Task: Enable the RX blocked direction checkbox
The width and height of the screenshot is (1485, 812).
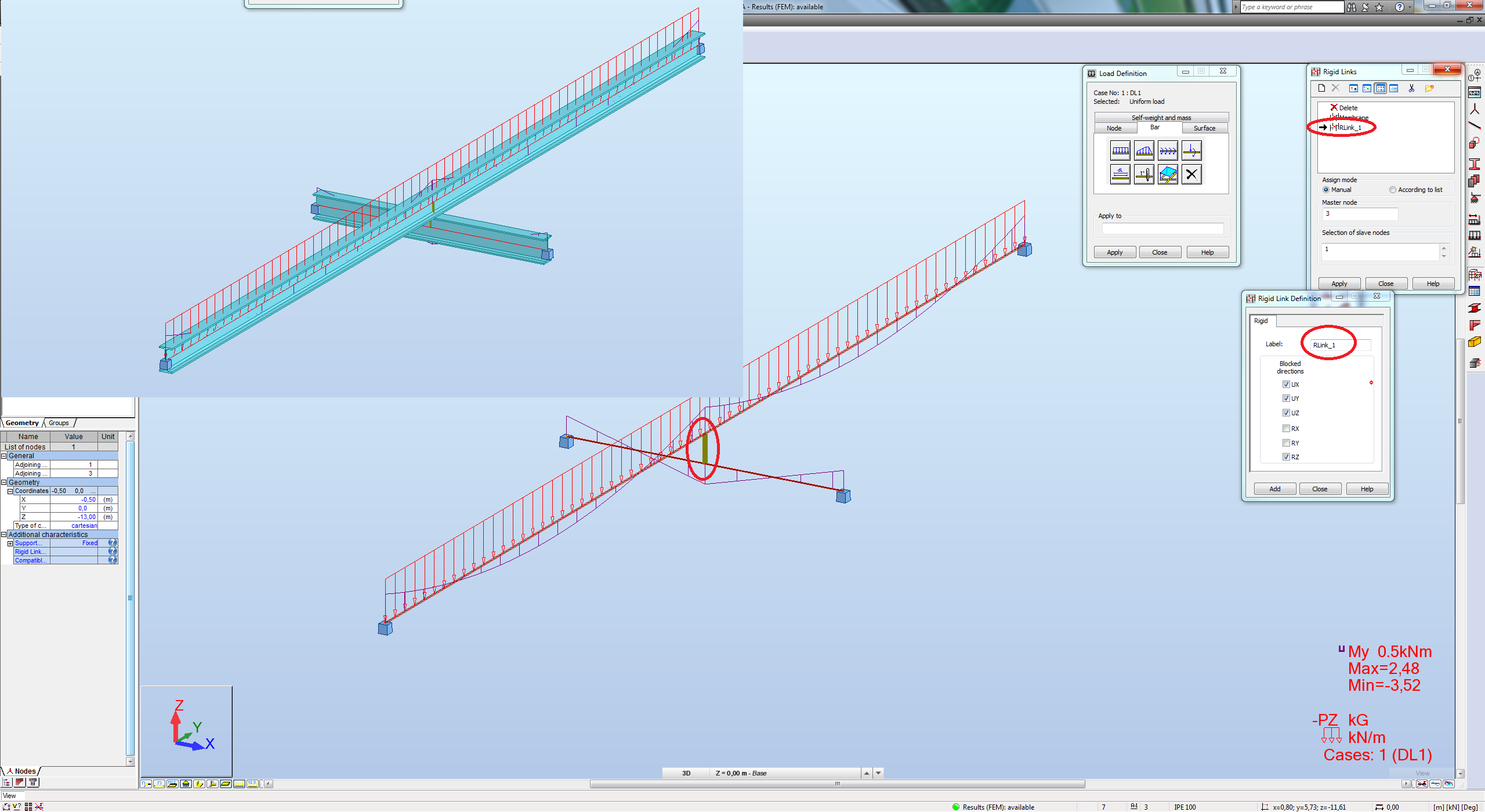Action: pyautogui.click(x=1287, y=428)
